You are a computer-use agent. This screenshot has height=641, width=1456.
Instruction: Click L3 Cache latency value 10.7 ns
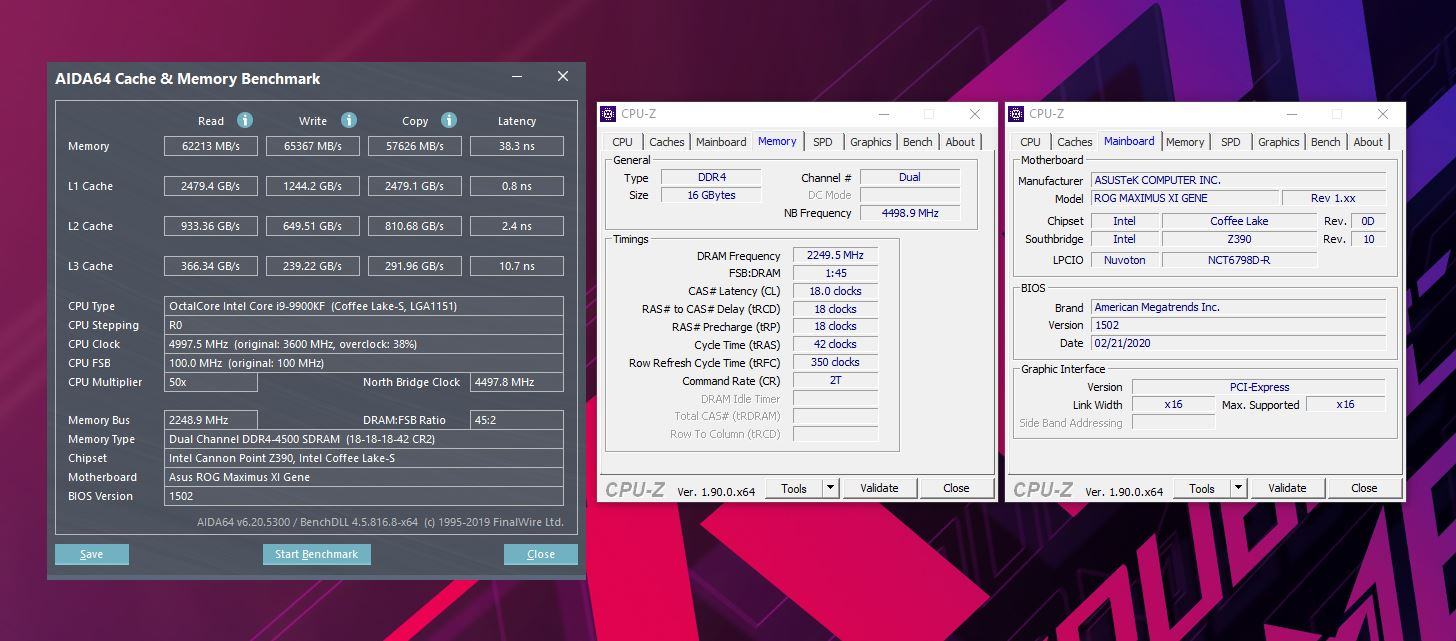coord(517,266)
